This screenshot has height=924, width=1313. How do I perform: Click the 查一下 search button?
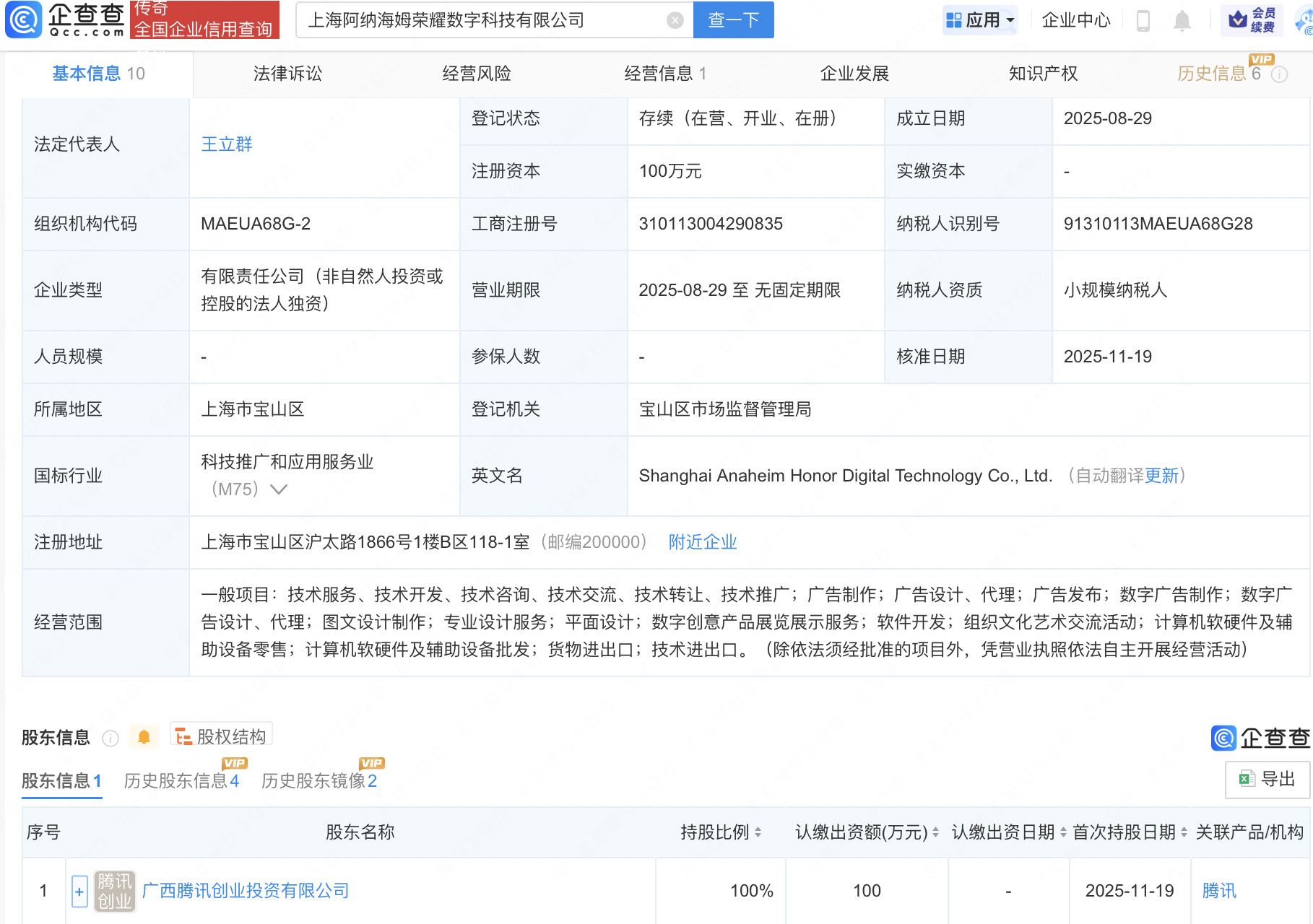733,20
